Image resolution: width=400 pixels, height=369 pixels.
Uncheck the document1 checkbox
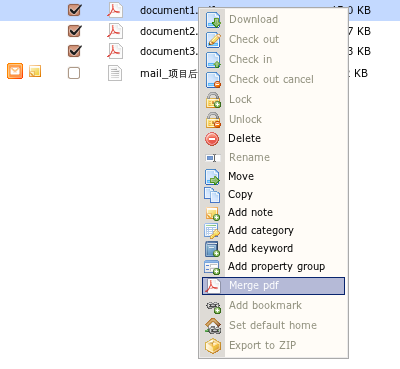74,10
